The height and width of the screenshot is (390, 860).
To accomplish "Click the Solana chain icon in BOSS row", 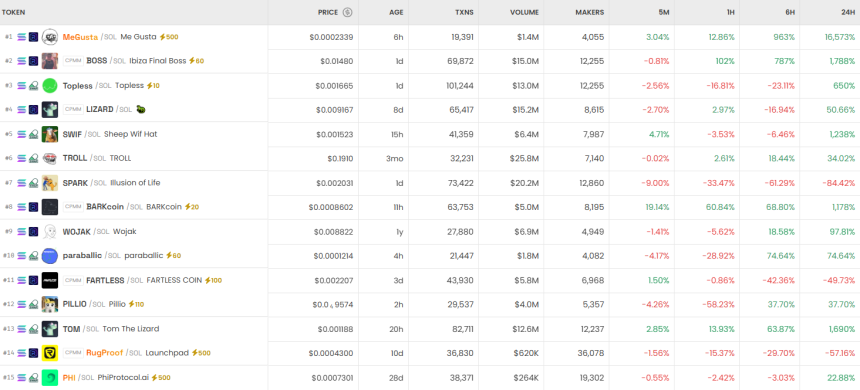I will tap(22, 61).
